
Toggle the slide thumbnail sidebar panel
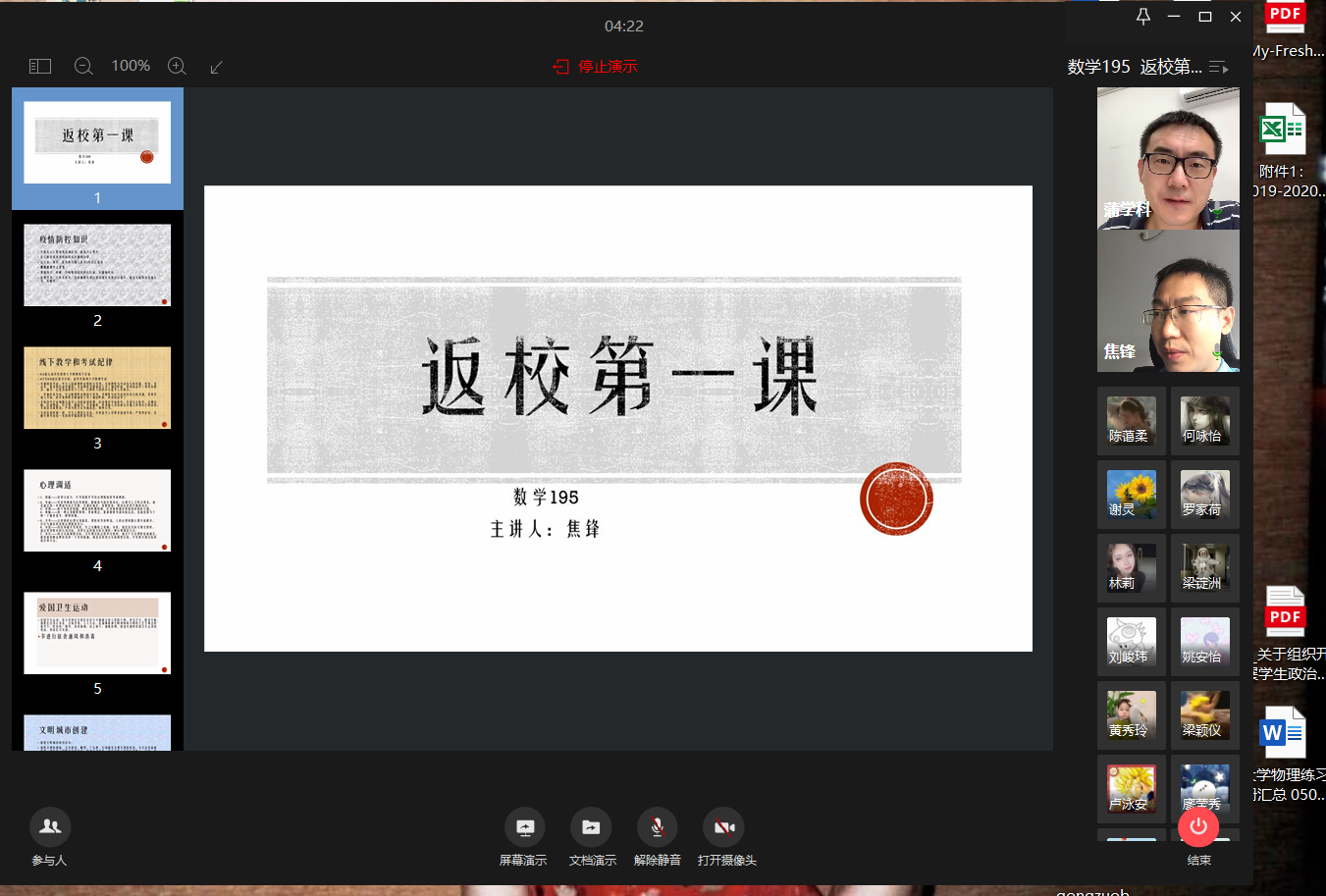40,67
